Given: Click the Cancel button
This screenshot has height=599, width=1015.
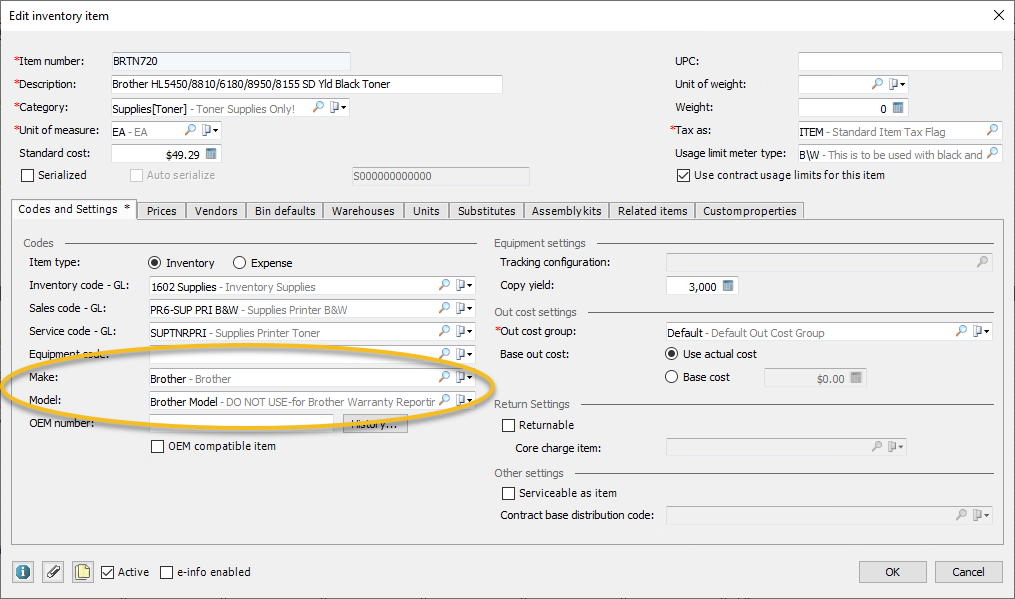Looking at the screenshot, I should pos(968,572).
